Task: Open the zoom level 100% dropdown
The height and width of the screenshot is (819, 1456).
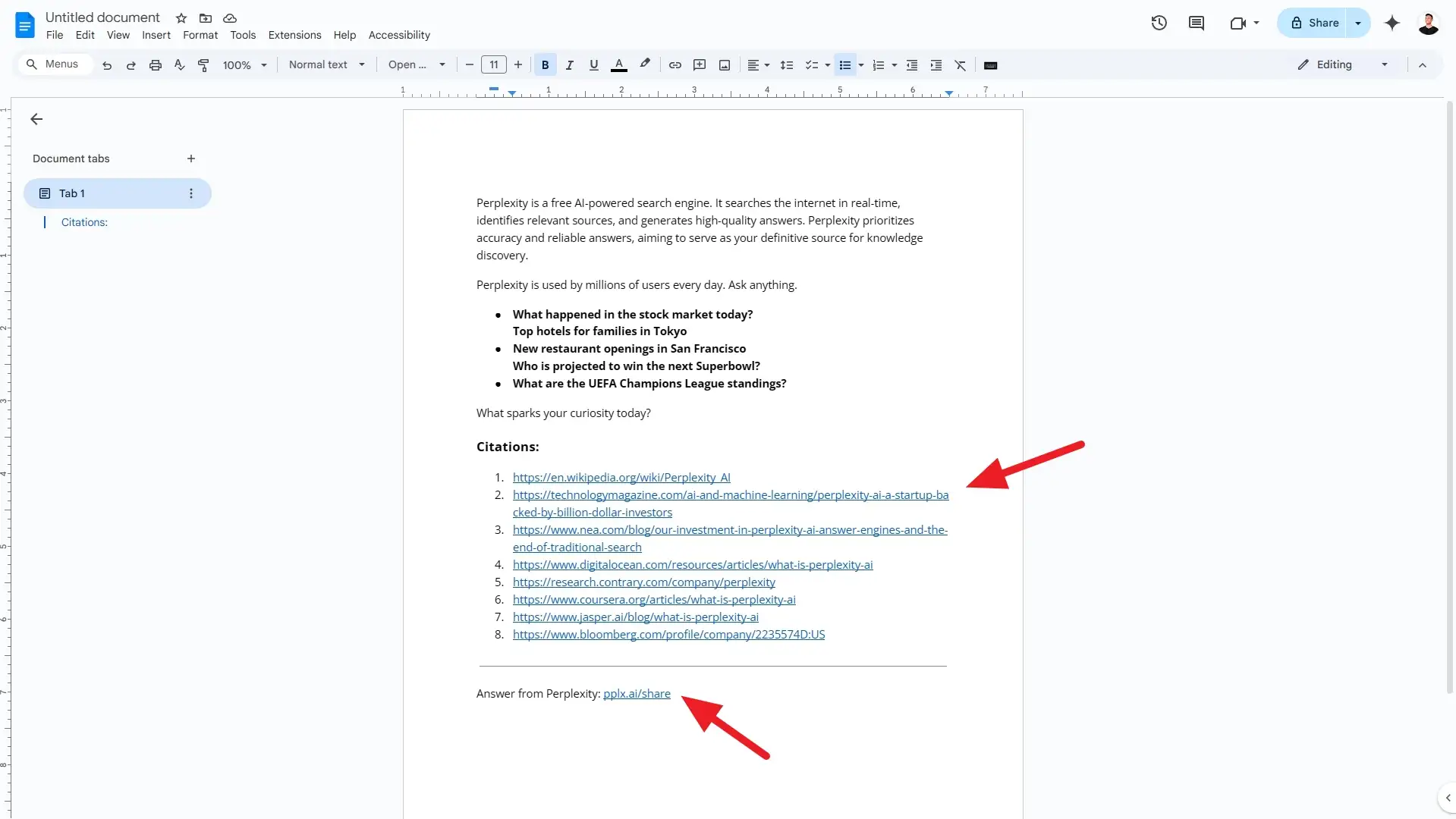Action: coord(244,65)
